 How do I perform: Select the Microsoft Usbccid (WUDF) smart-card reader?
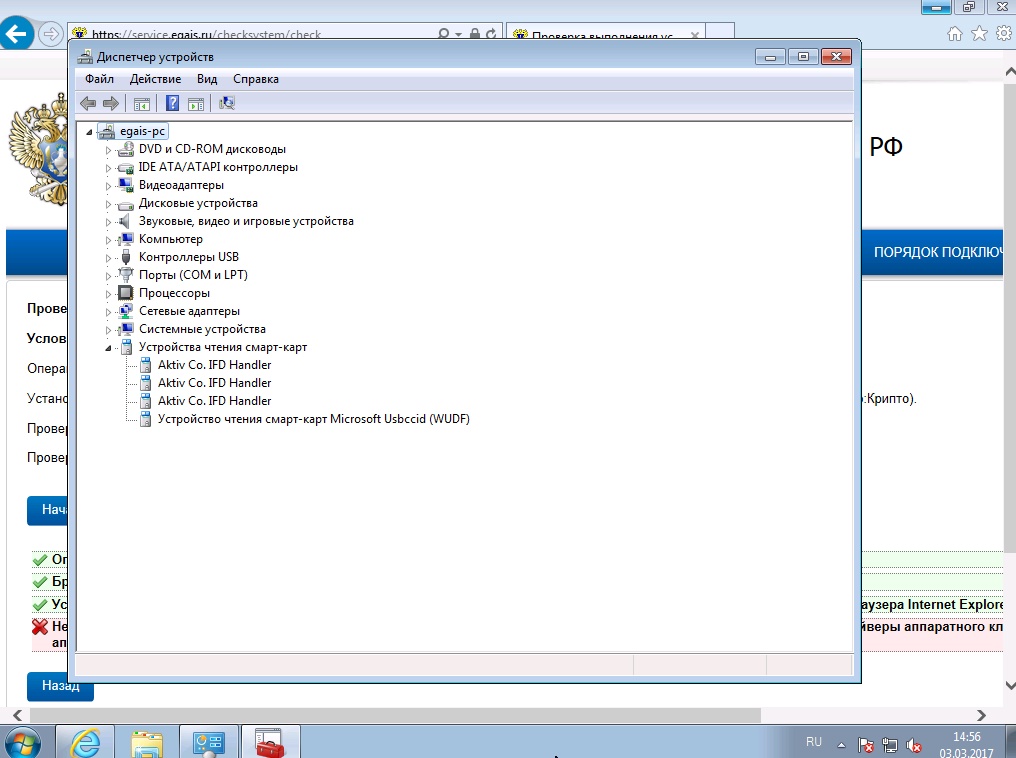pos(313,419)
